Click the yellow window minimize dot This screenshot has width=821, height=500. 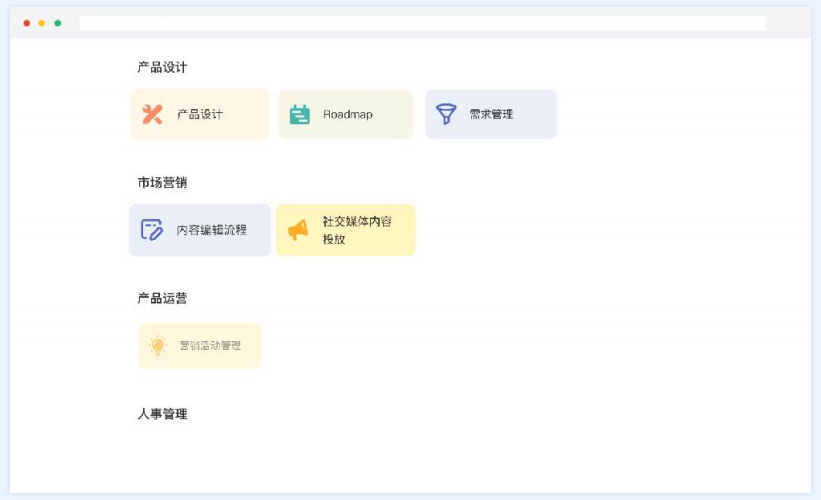pyautogui.click(x=42, y=23)
